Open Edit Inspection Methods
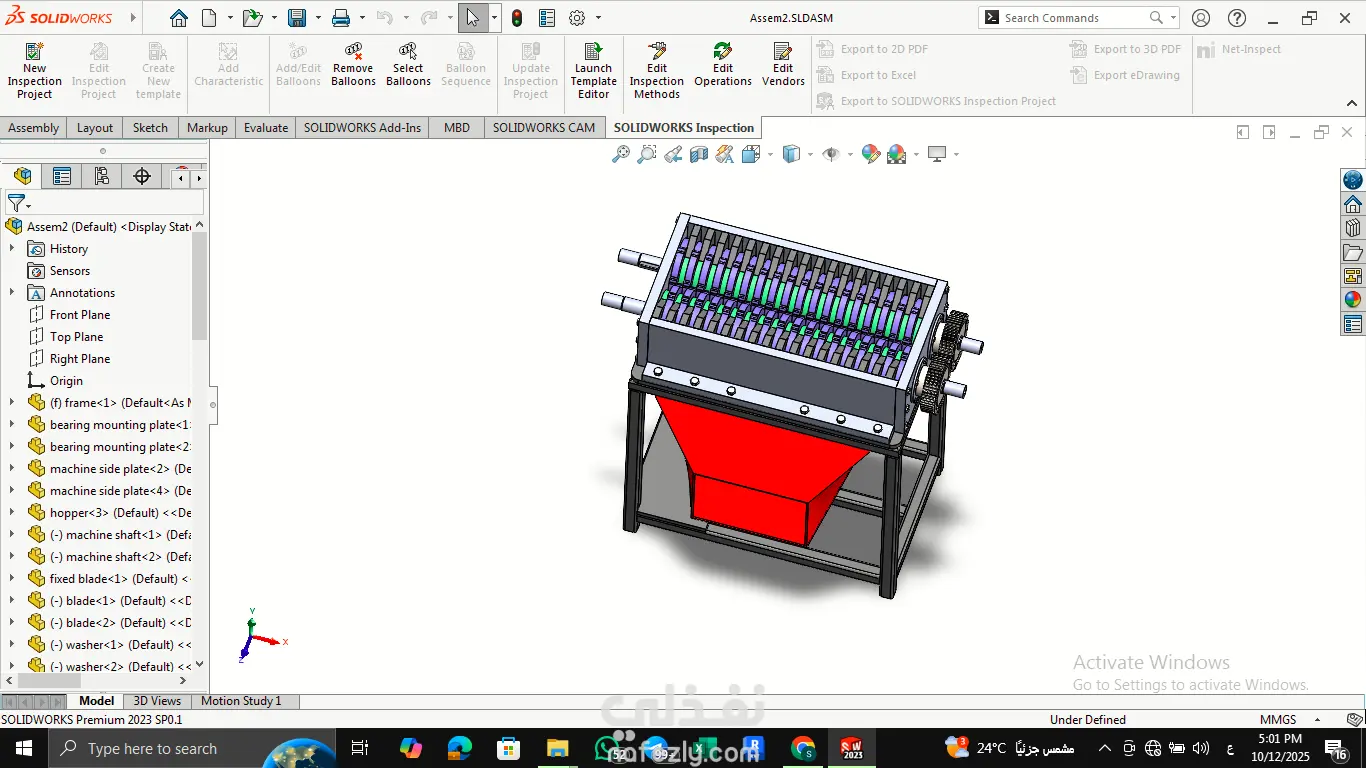Screen dimensions: 1366x768 point(657,70)
